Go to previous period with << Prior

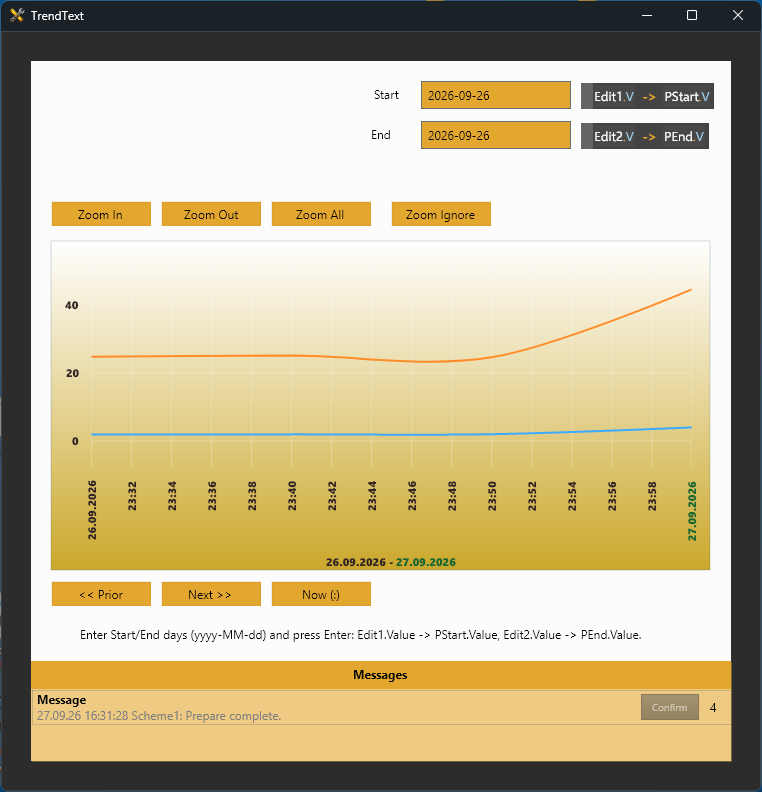click(x=101, y=594)
